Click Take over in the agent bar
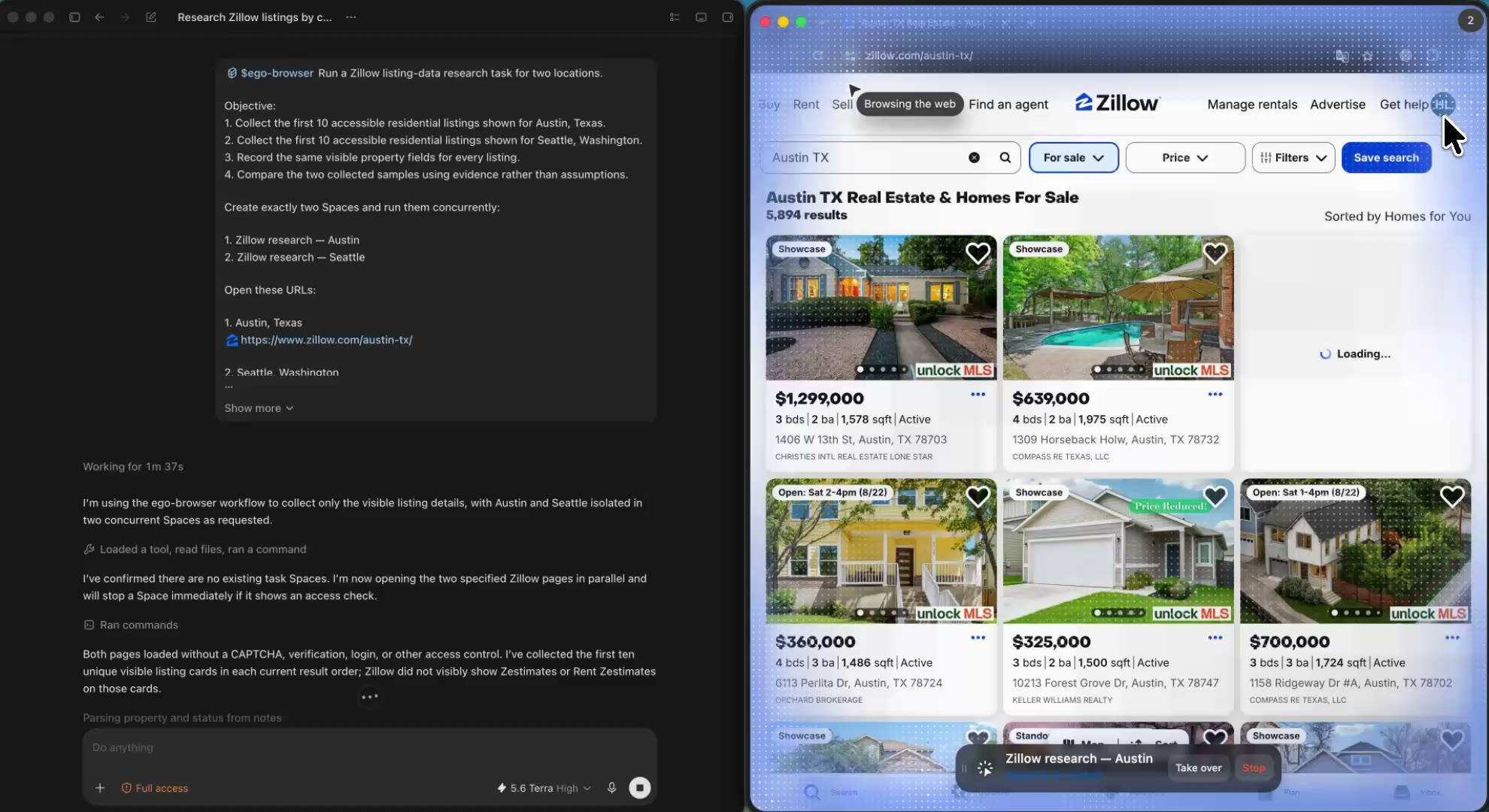Screen dimensions: 1489x812 1198,768
